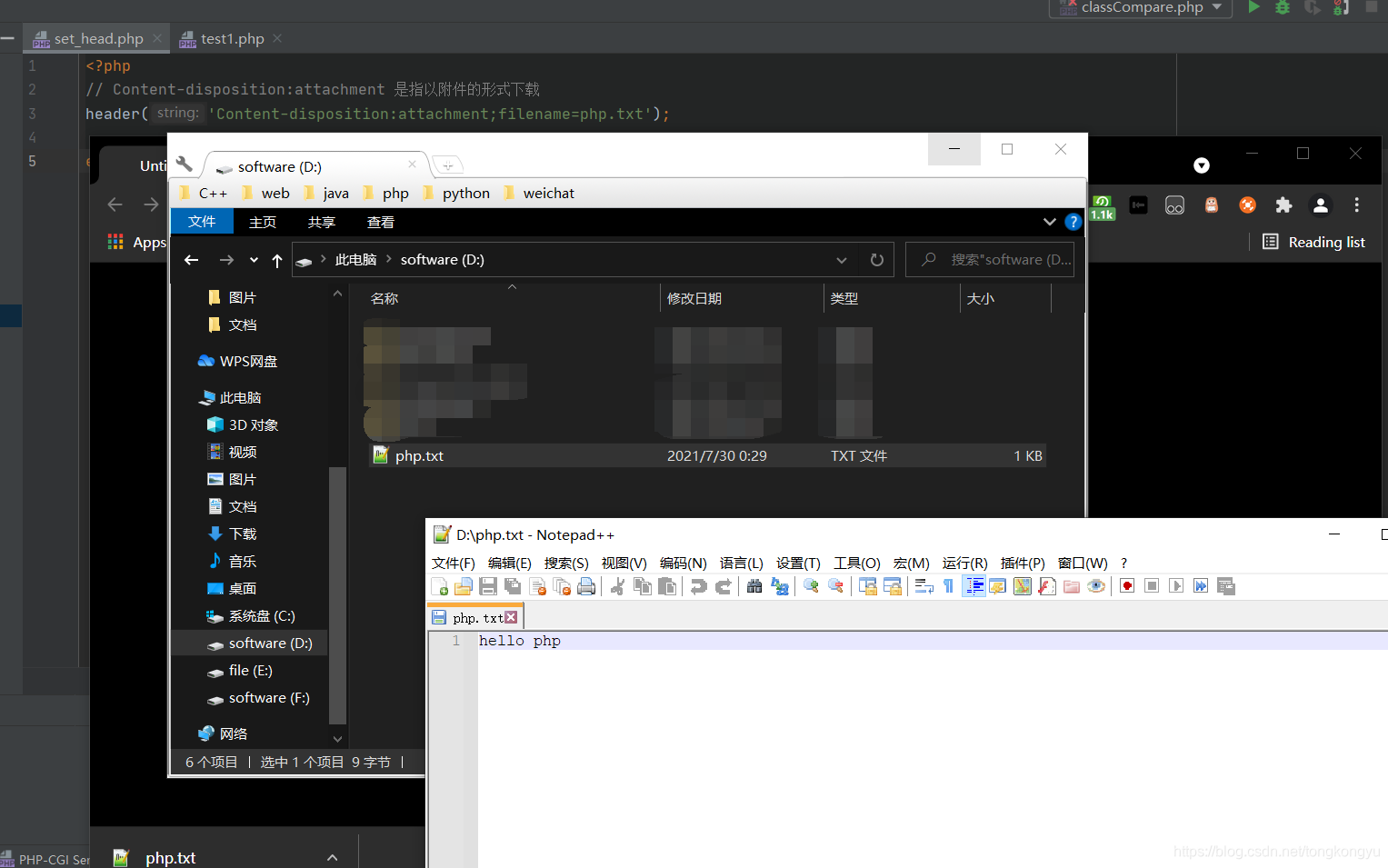The height and width of the screenshot is (868, 1388).
Task: Select the 文件 ribbon tab in Explorer
Action: pos(202,222)
